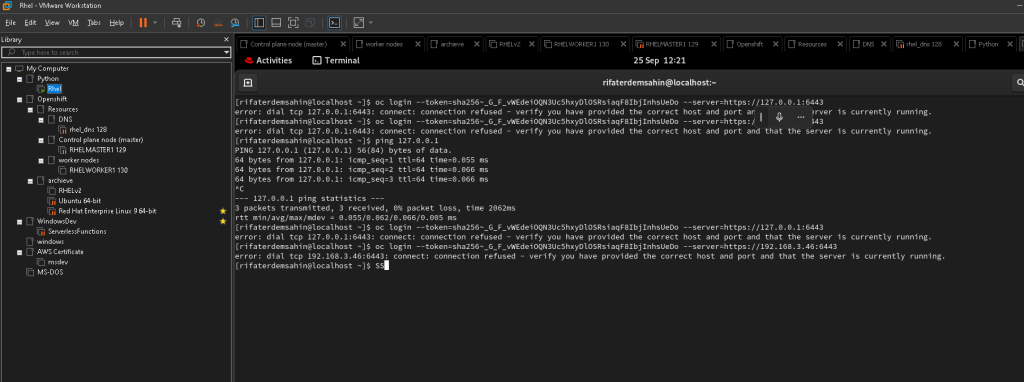
Task: Open the power options dropdown arrow beside pause
Action: (155, 22)
